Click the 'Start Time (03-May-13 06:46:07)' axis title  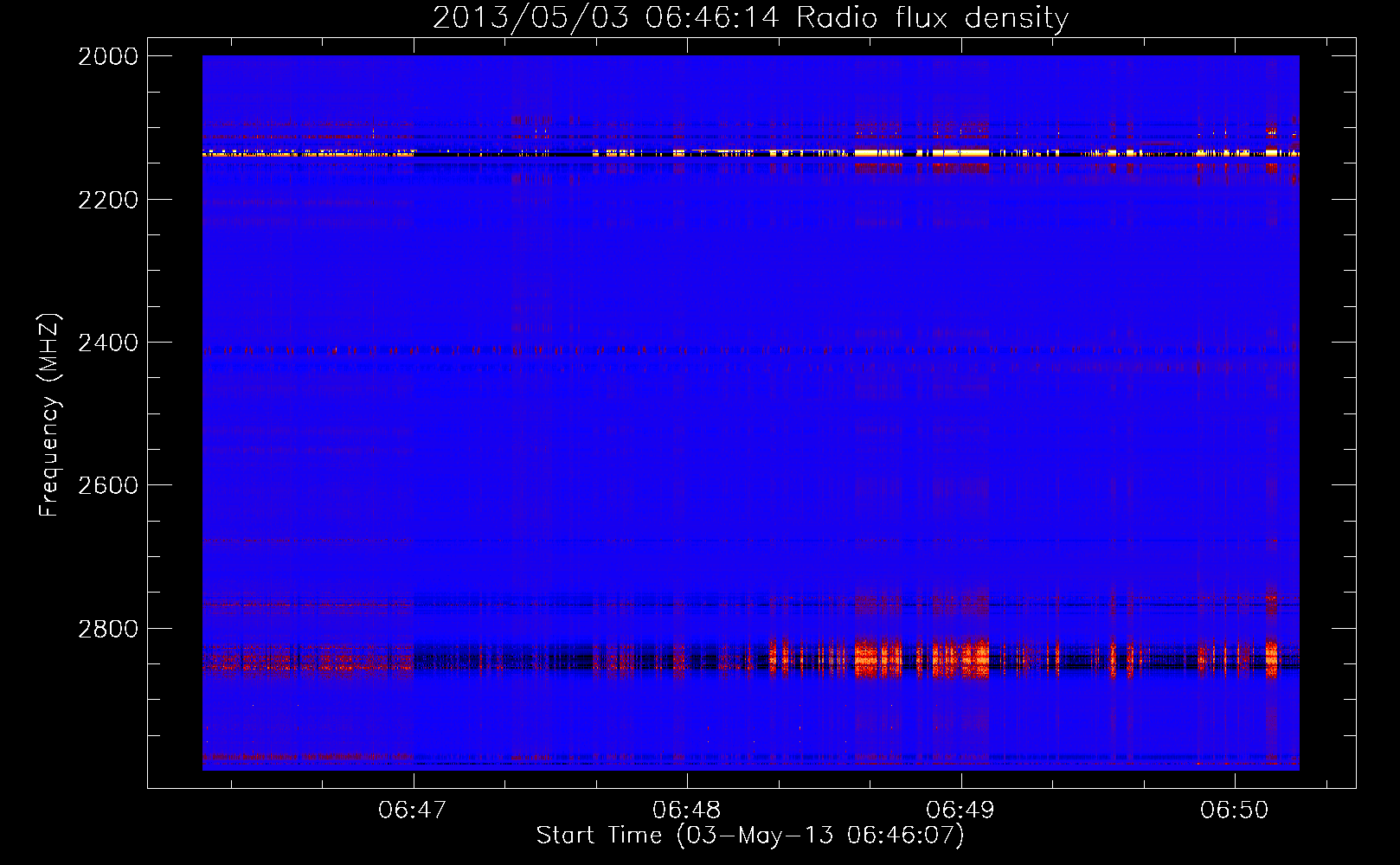[x=750, y=836]
